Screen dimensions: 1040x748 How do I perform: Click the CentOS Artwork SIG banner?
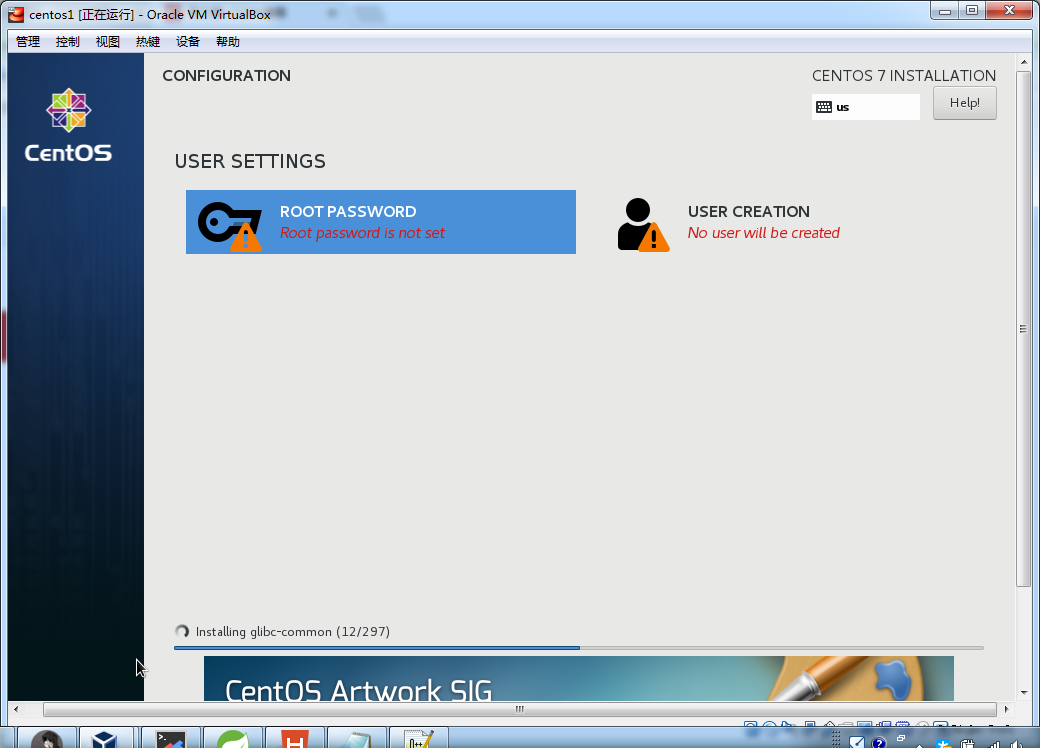click(578, 678)
